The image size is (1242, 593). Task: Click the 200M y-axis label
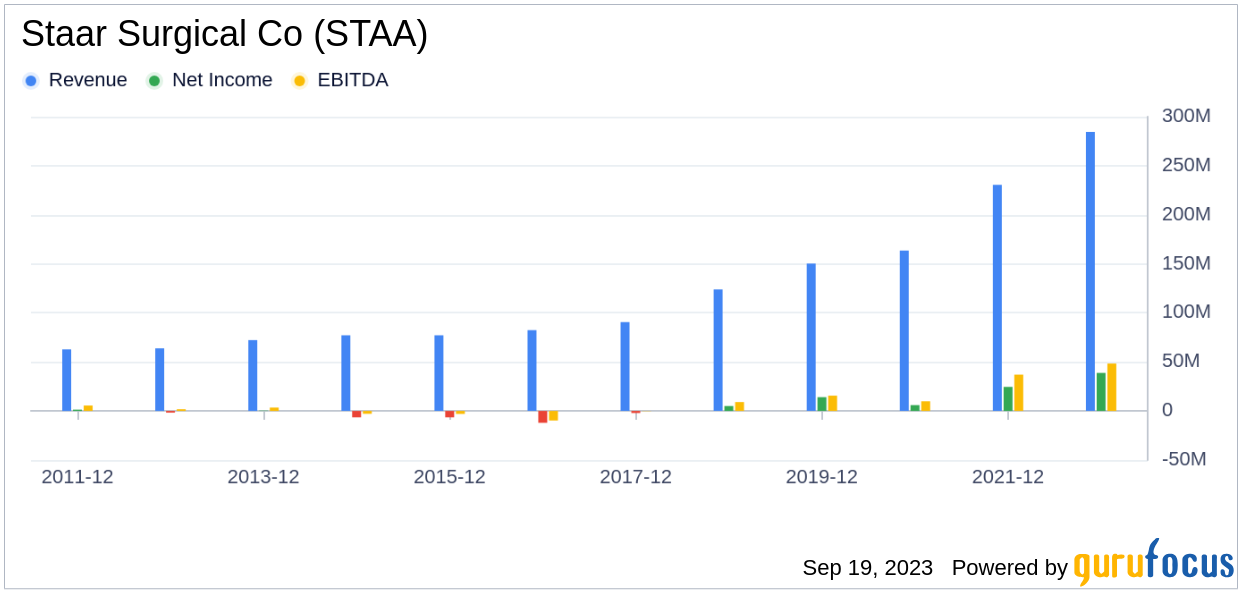1186,214
